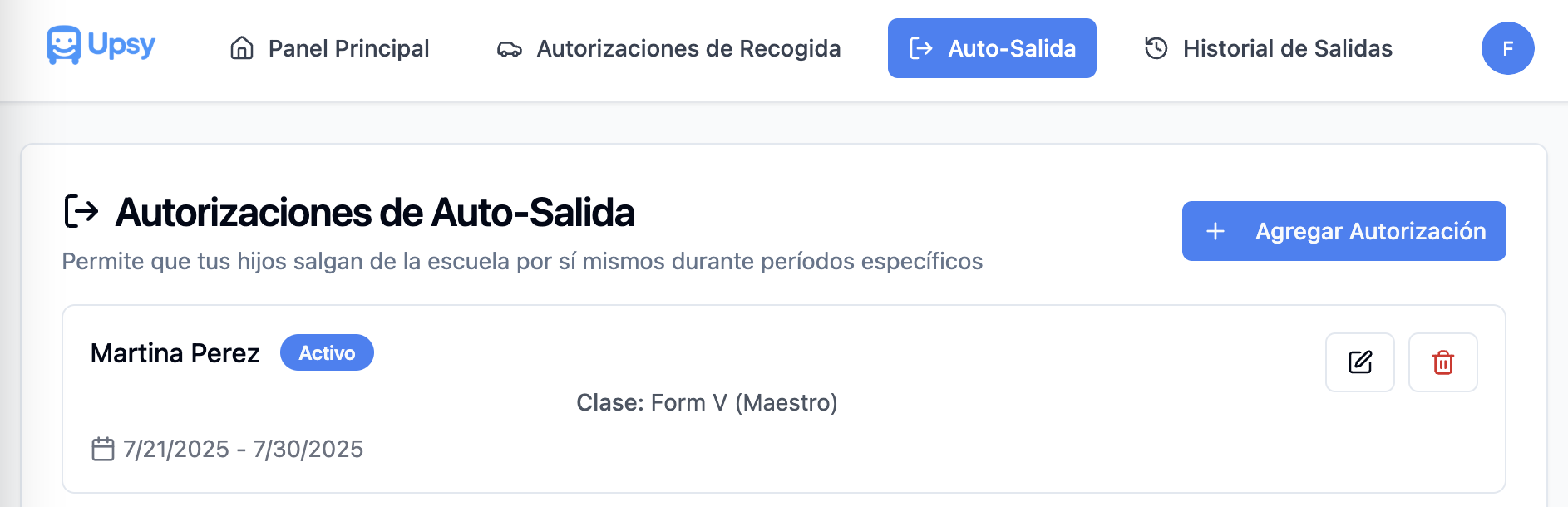
Task: Click the calendar icon next to the date range
Action: pos(102,449)
